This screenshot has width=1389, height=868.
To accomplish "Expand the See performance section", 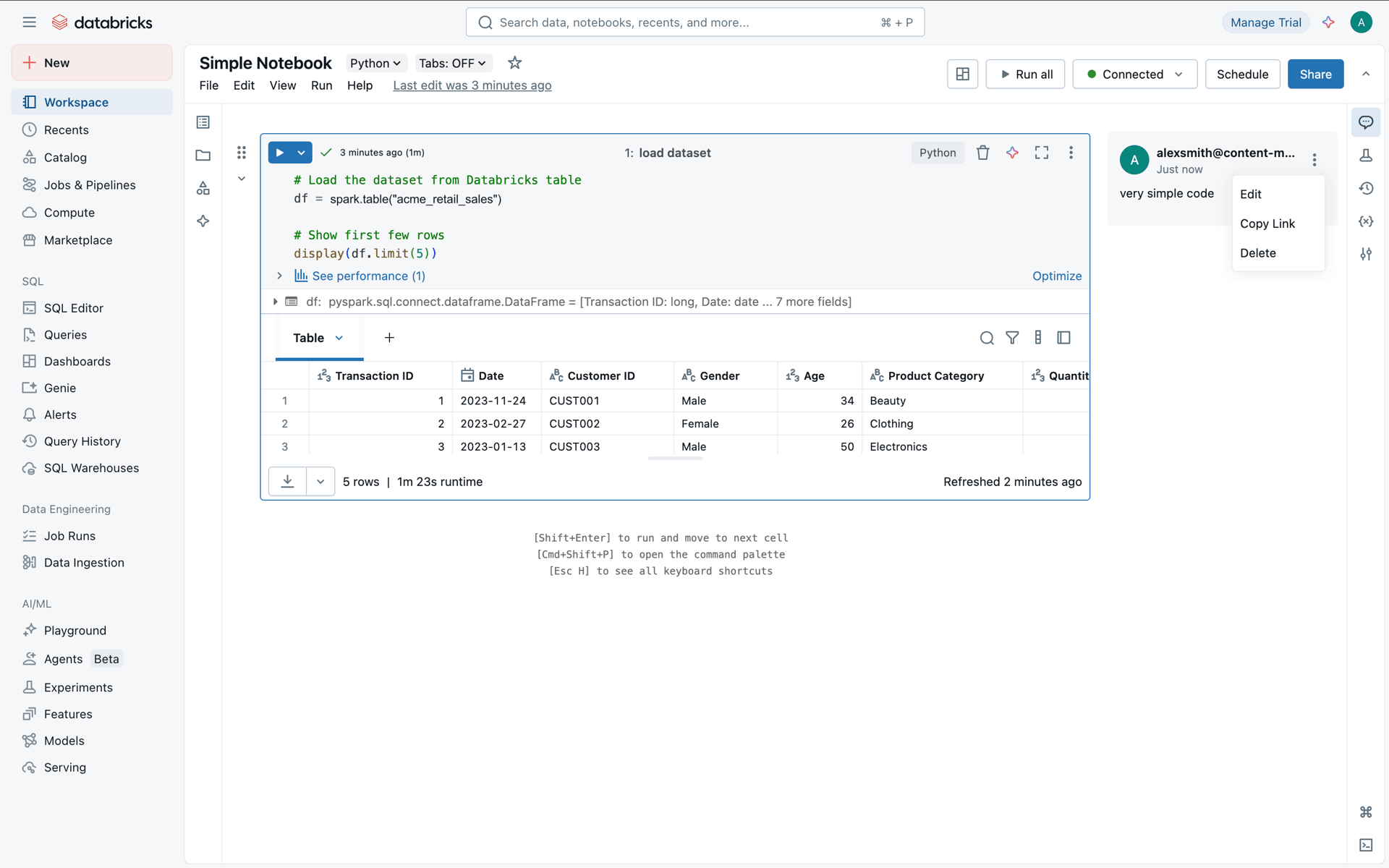I will [279, 276].
